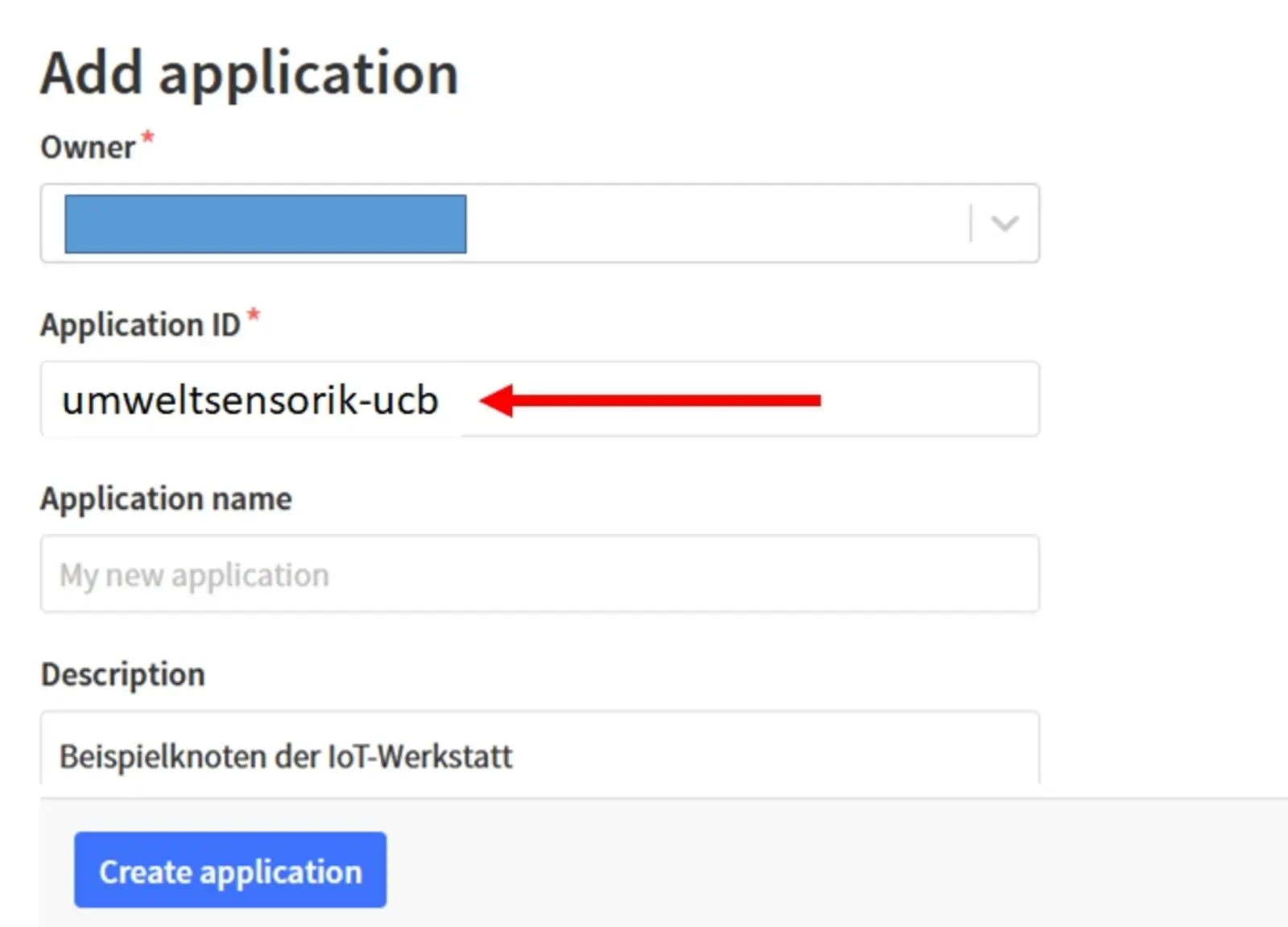
Task: Click the Owner field label
Action: [88, 147]
